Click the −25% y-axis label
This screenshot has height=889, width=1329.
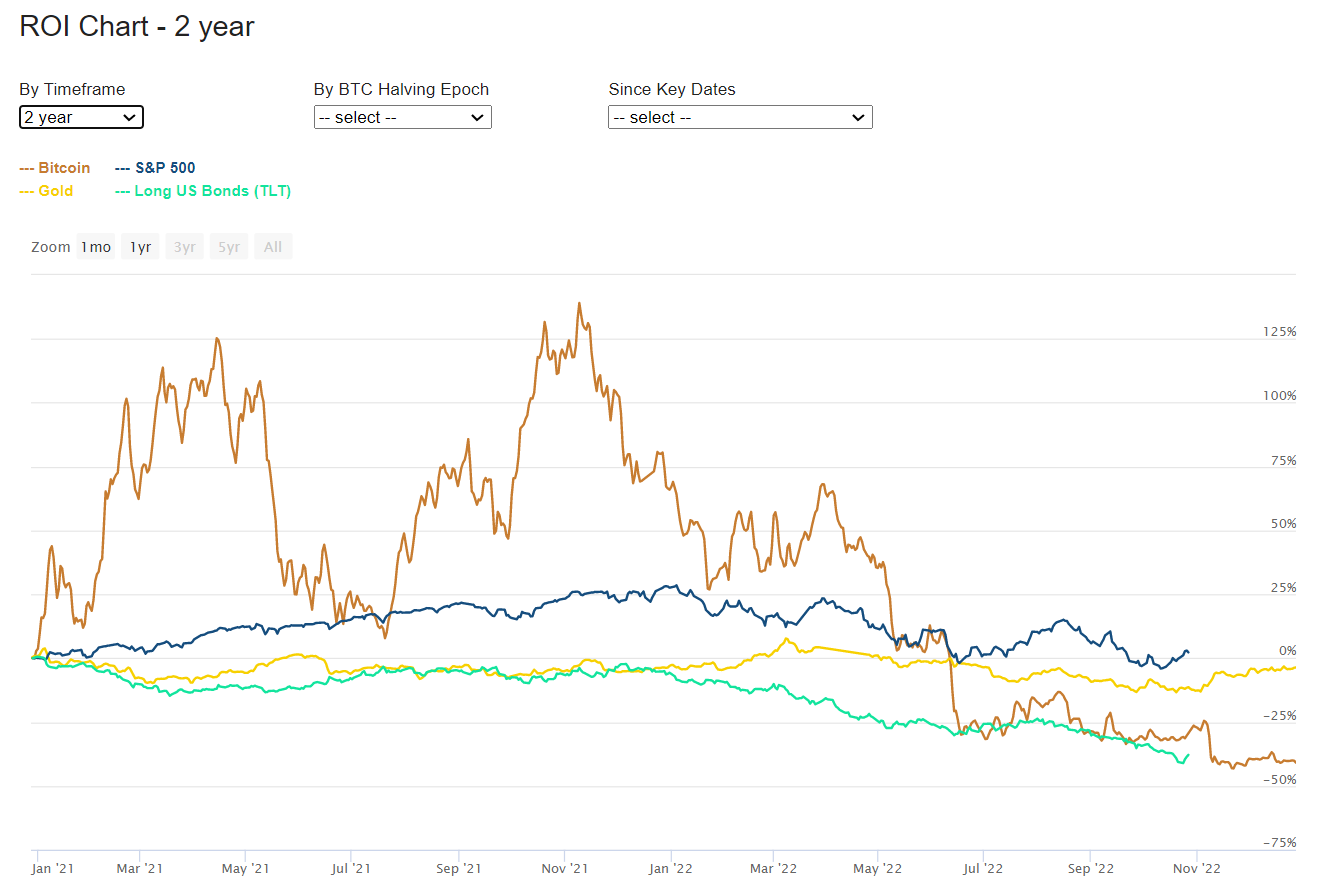(1279, 716)
